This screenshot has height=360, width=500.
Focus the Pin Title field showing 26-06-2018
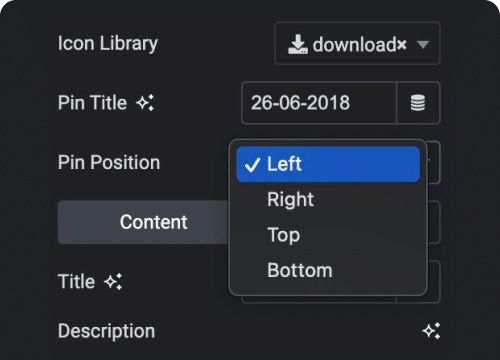319,103
